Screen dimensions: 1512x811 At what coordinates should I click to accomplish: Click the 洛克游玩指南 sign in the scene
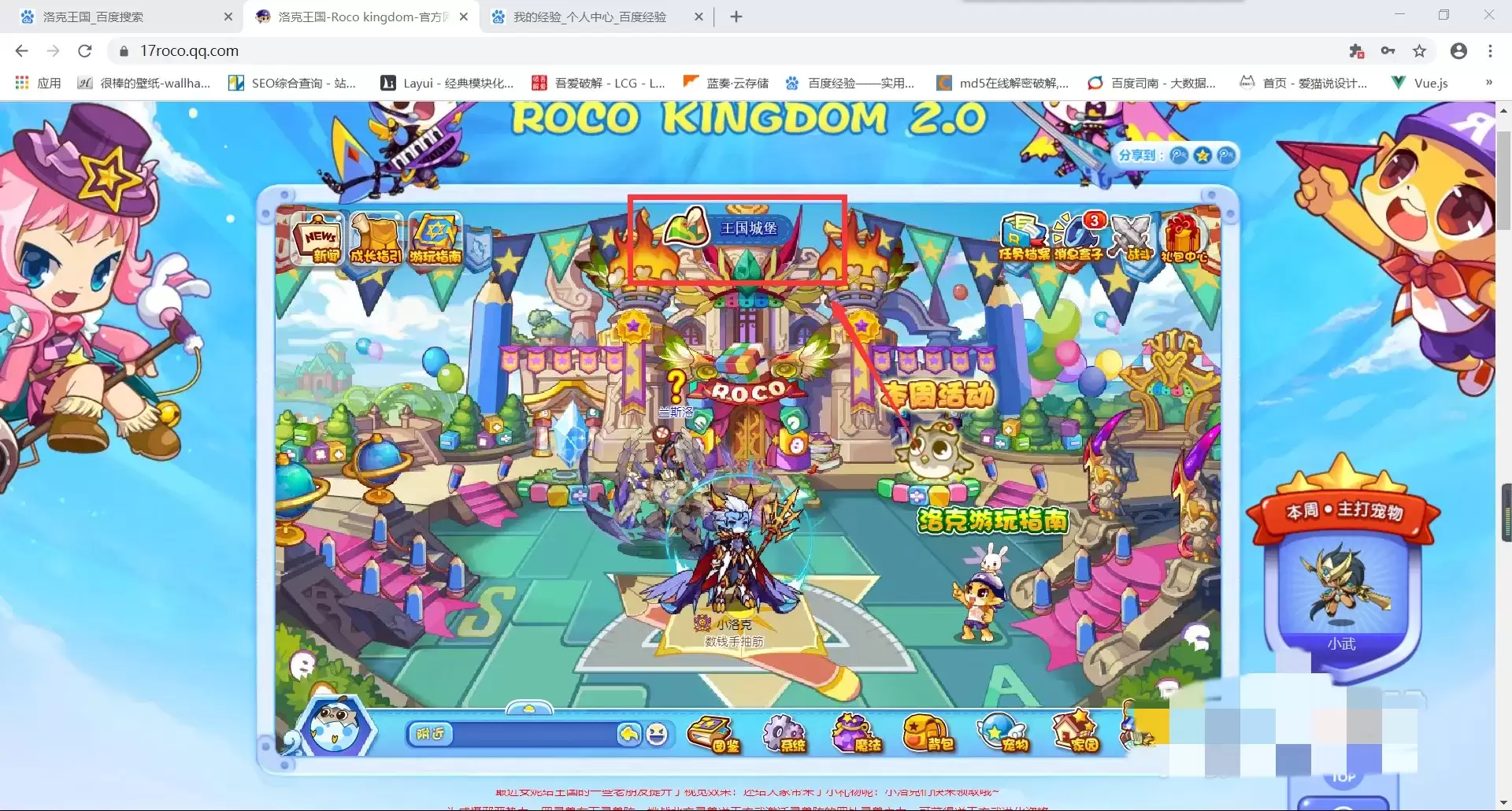click(x=994, y=520)
